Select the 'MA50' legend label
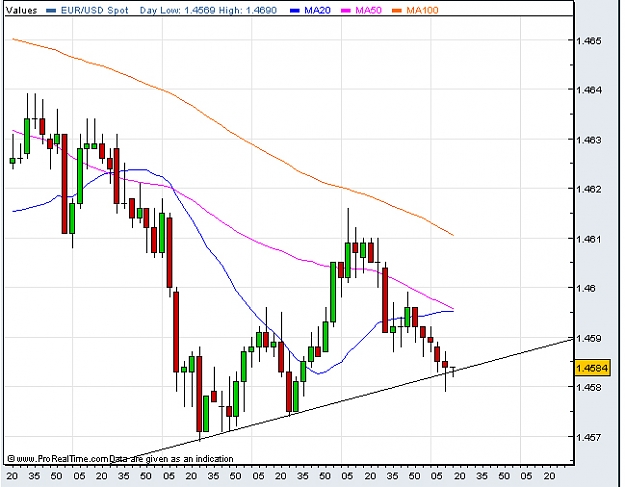The image size is (625, 487). (x=368, y=10)
